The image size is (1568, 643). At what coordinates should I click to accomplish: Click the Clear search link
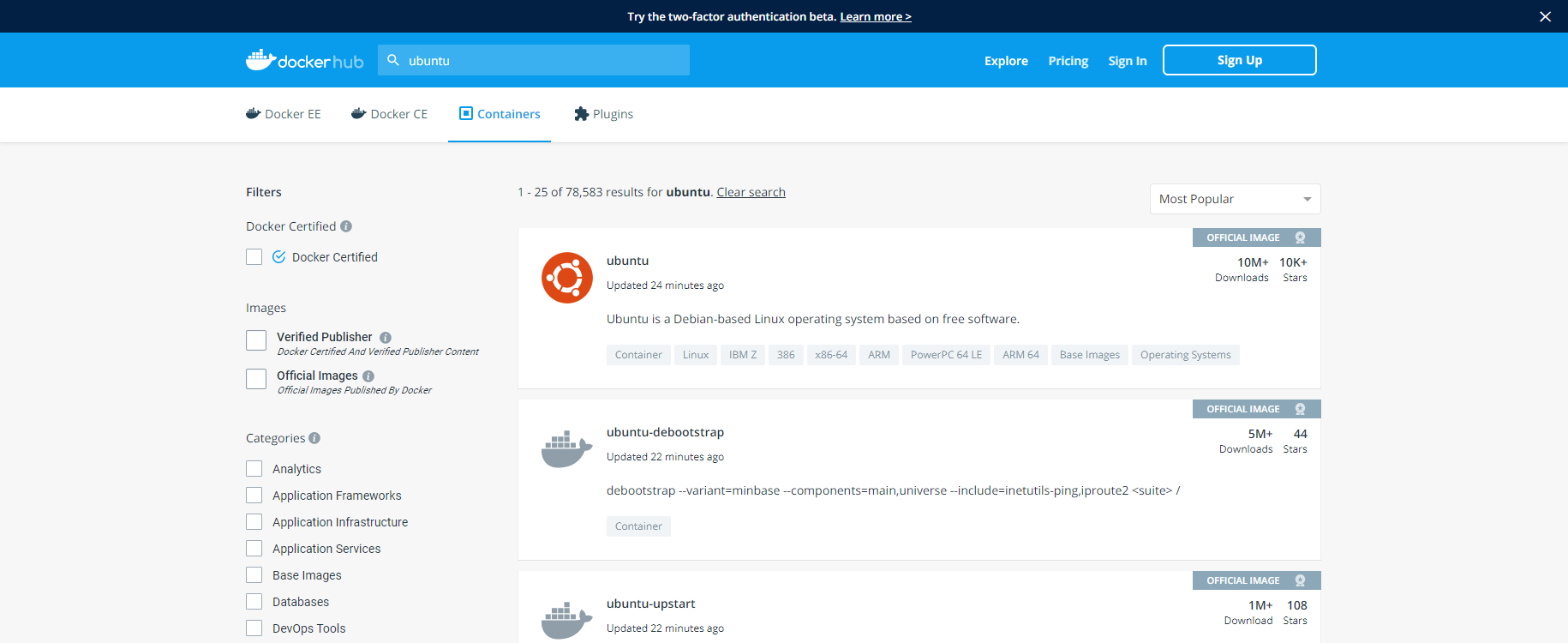point(751,192)
